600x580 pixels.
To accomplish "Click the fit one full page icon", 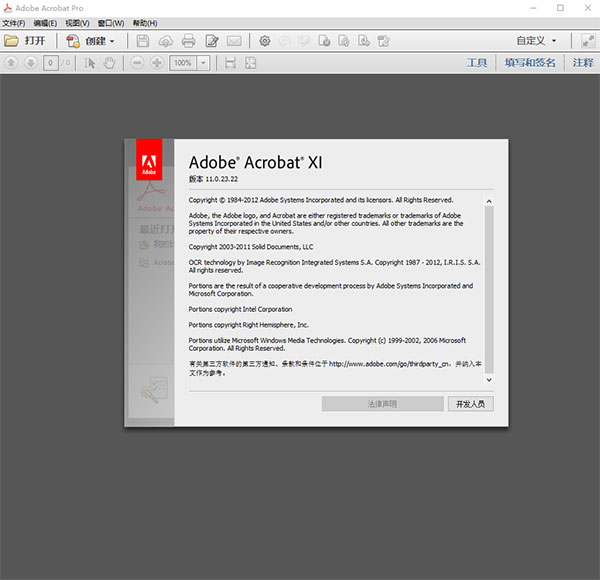I will [x=251, y=63].
